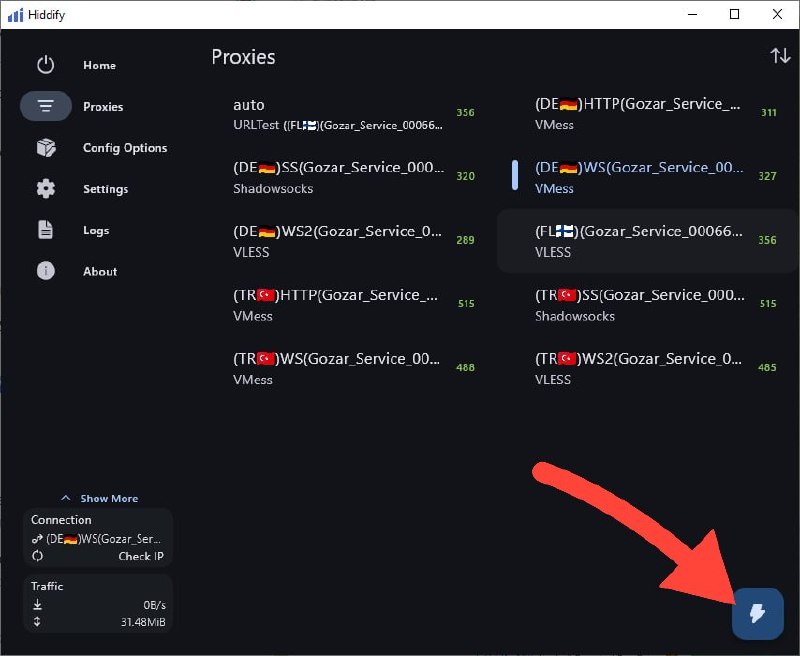
Task: Click the Hiddify app logo in the title bar
Action: pyautogui.click(x=15, y=15)
